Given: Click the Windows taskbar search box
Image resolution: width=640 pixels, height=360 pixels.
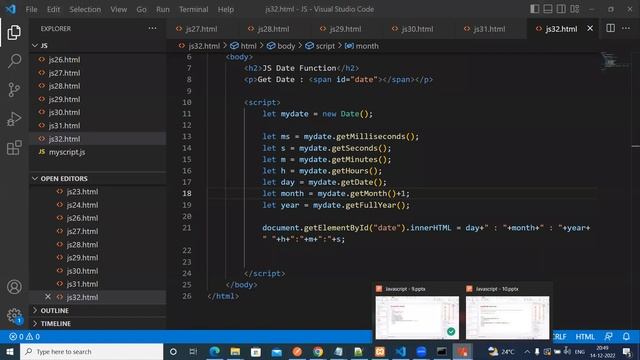Looking at the screenshot, I should [91, 351].
